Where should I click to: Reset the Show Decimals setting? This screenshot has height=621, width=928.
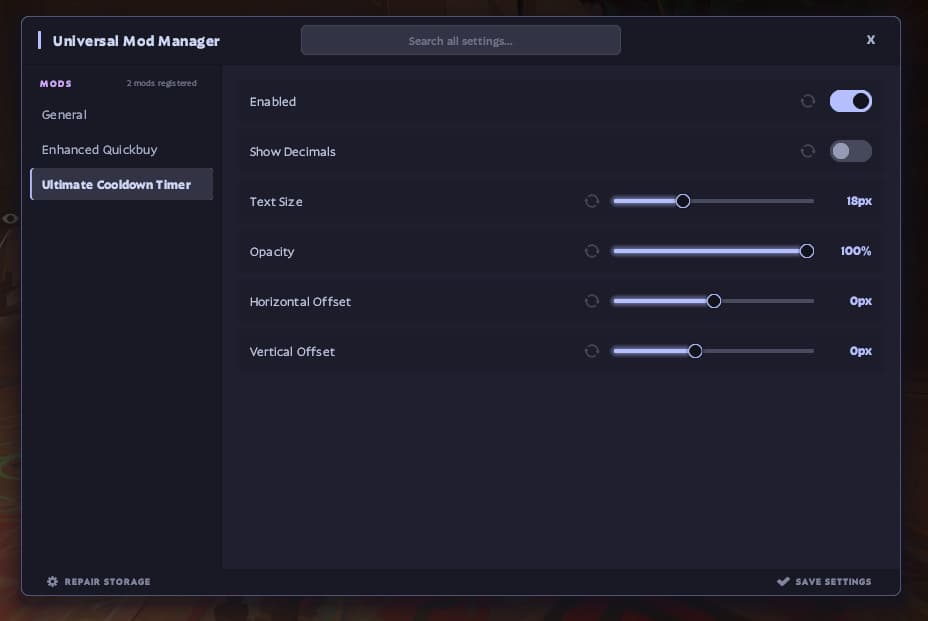[x=807, y=151]
